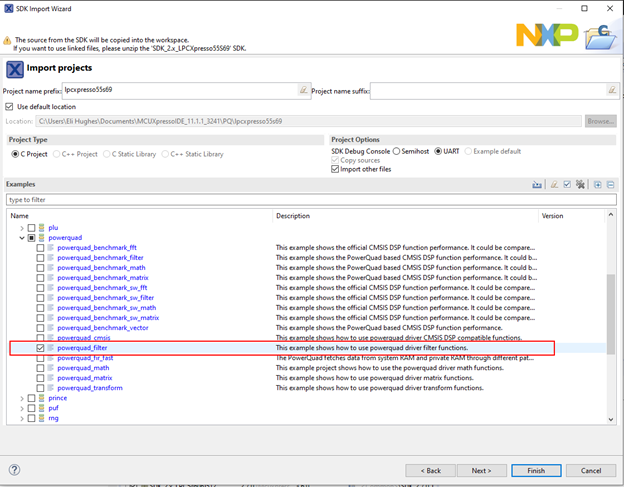Image resolution: width=624 pixels, height=487 pixels.
Task: Select the powerquad_benchmark_matrix example name
Action: tap(103, 278)
